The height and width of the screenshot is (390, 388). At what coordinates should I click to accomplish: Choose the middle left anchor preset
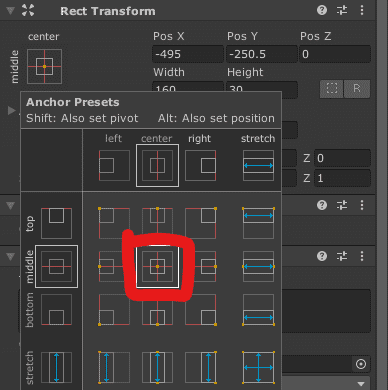[114, 266]
